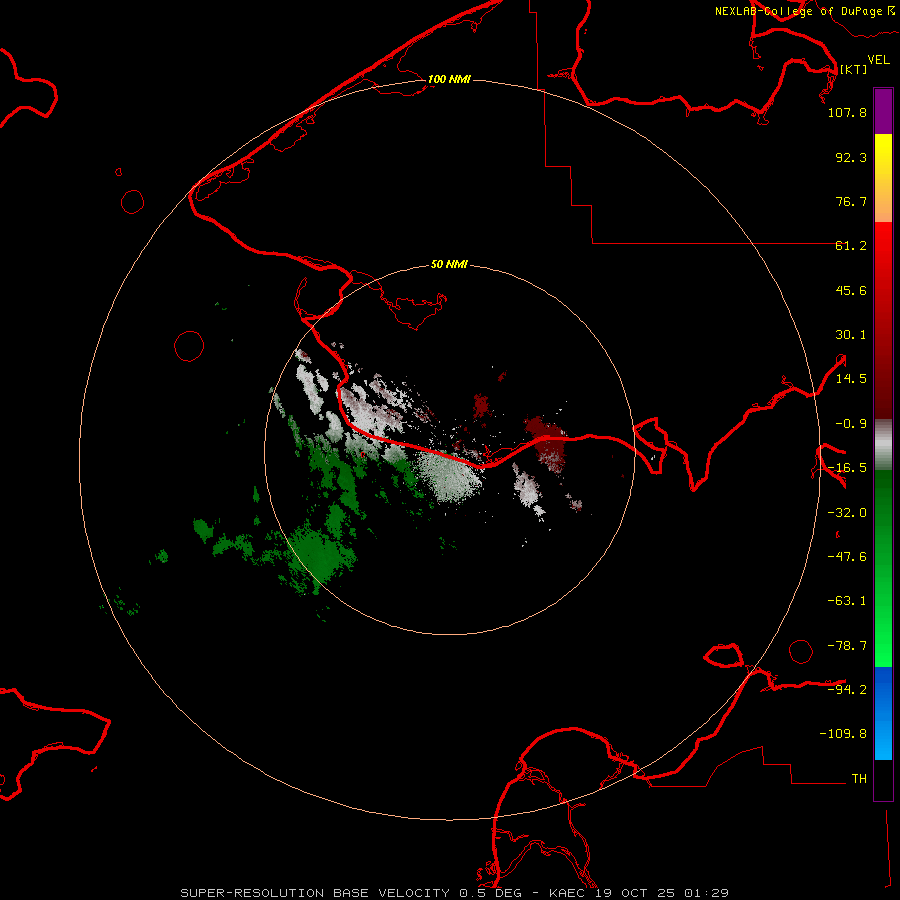The width and height of the screenshot is (900, 900).
Task: Click the 107.8 legend value
Action: (847, 112)
